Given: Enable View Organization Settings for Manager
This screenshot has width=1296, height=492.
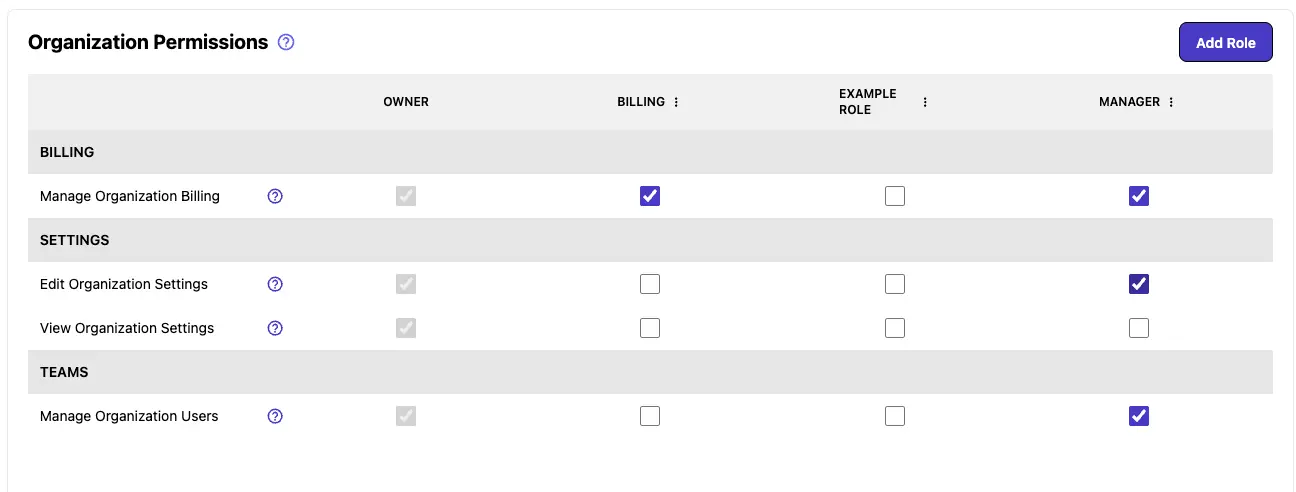Looking at the screenshot, I should click(1139, 328).
